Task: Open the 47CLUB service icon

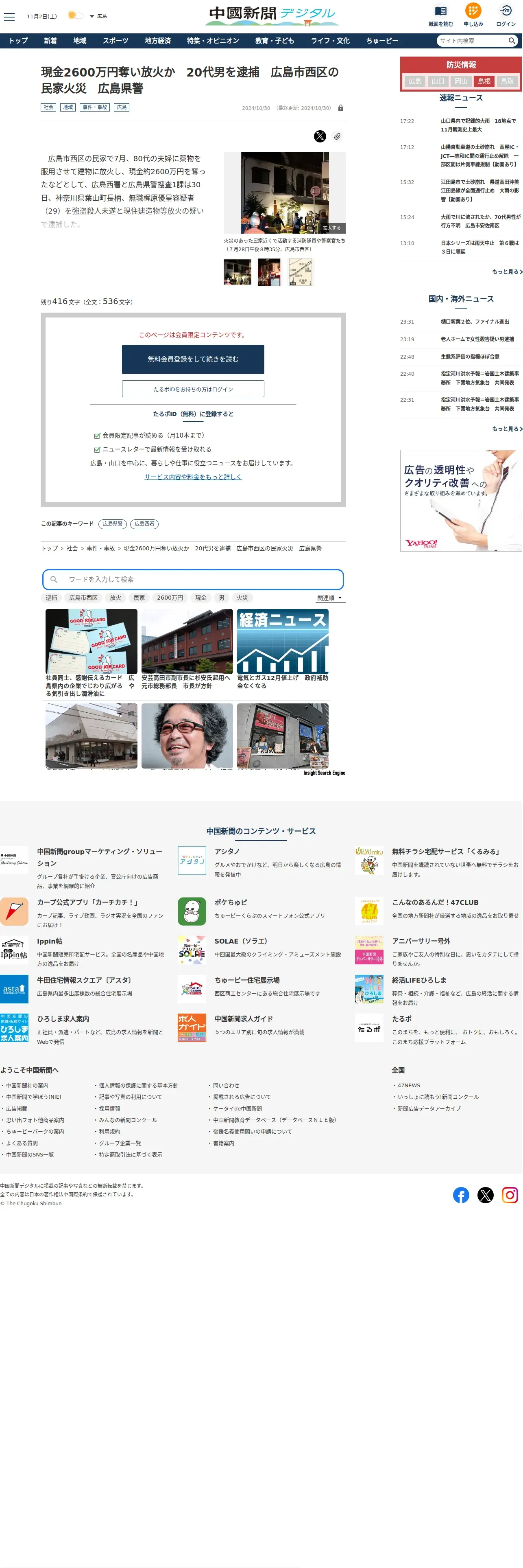Action: click(369, 911)
